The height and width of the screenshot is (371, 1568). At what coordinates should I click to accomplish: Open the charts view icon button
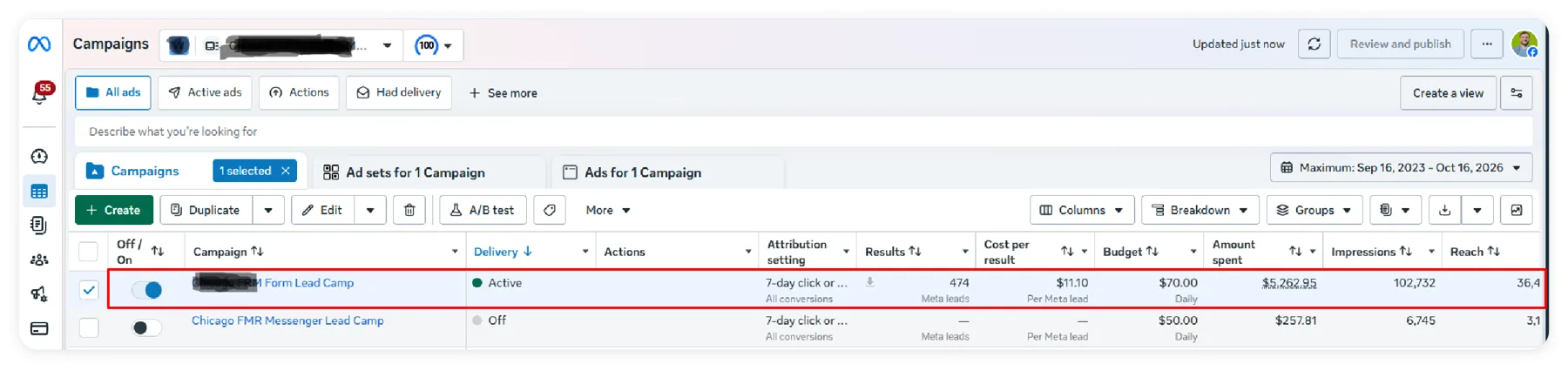[x=1517, y=210]
